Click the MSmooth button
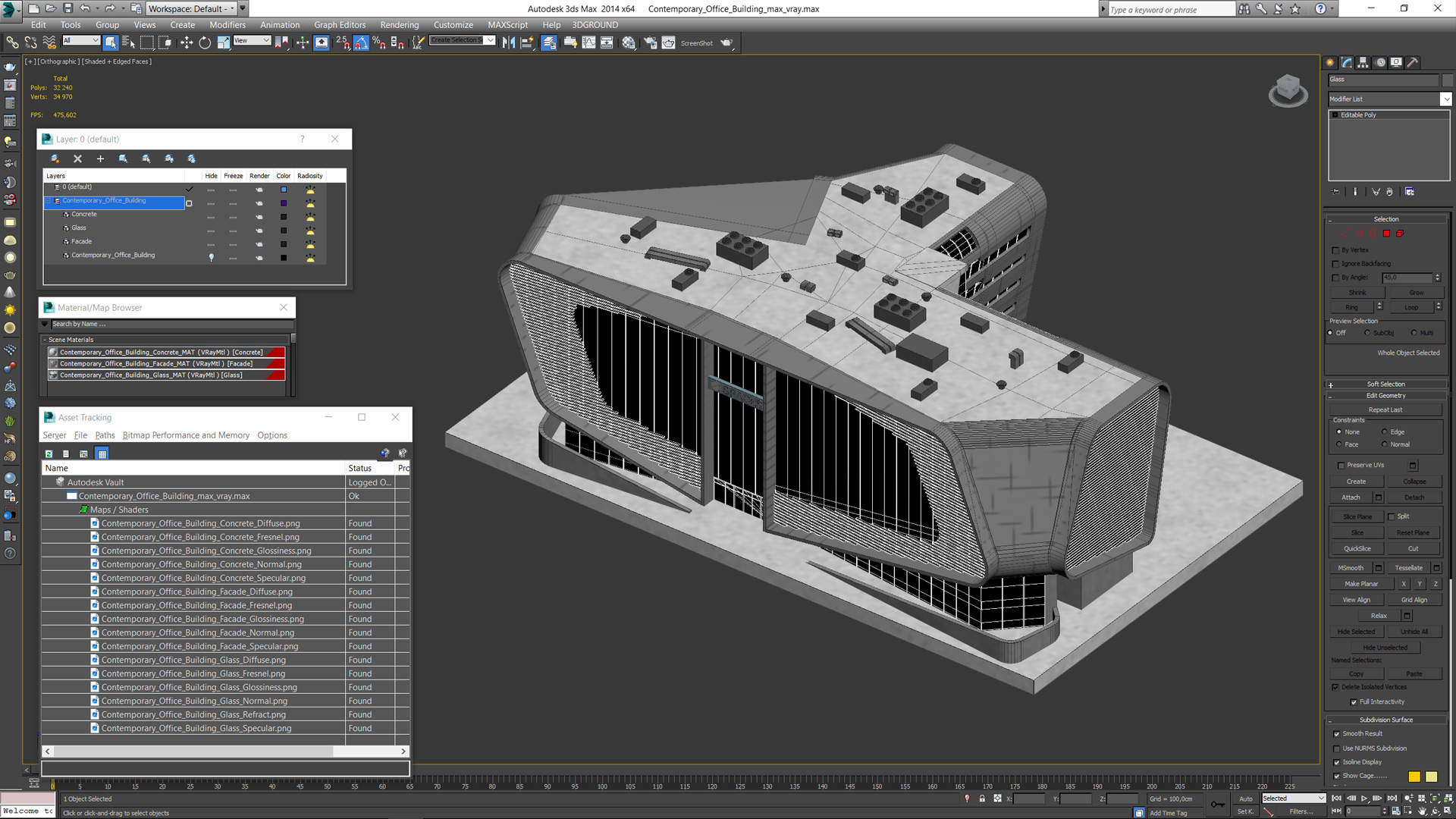1456x819 pixels. point(1351,568)
